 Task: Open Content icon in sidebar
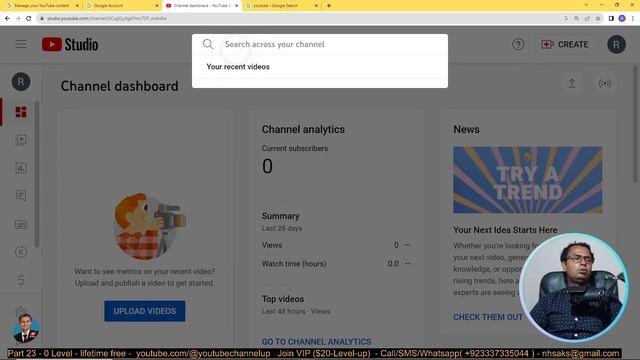[21, 140]
